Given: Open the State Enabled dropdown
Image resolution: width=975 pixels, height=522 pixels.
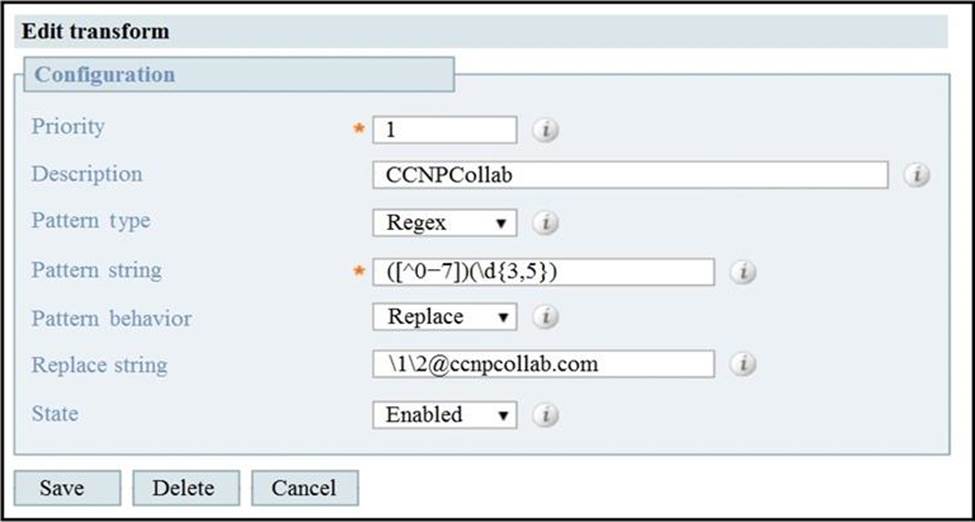Looking at the screenshot, I should [x=445, y=414].
